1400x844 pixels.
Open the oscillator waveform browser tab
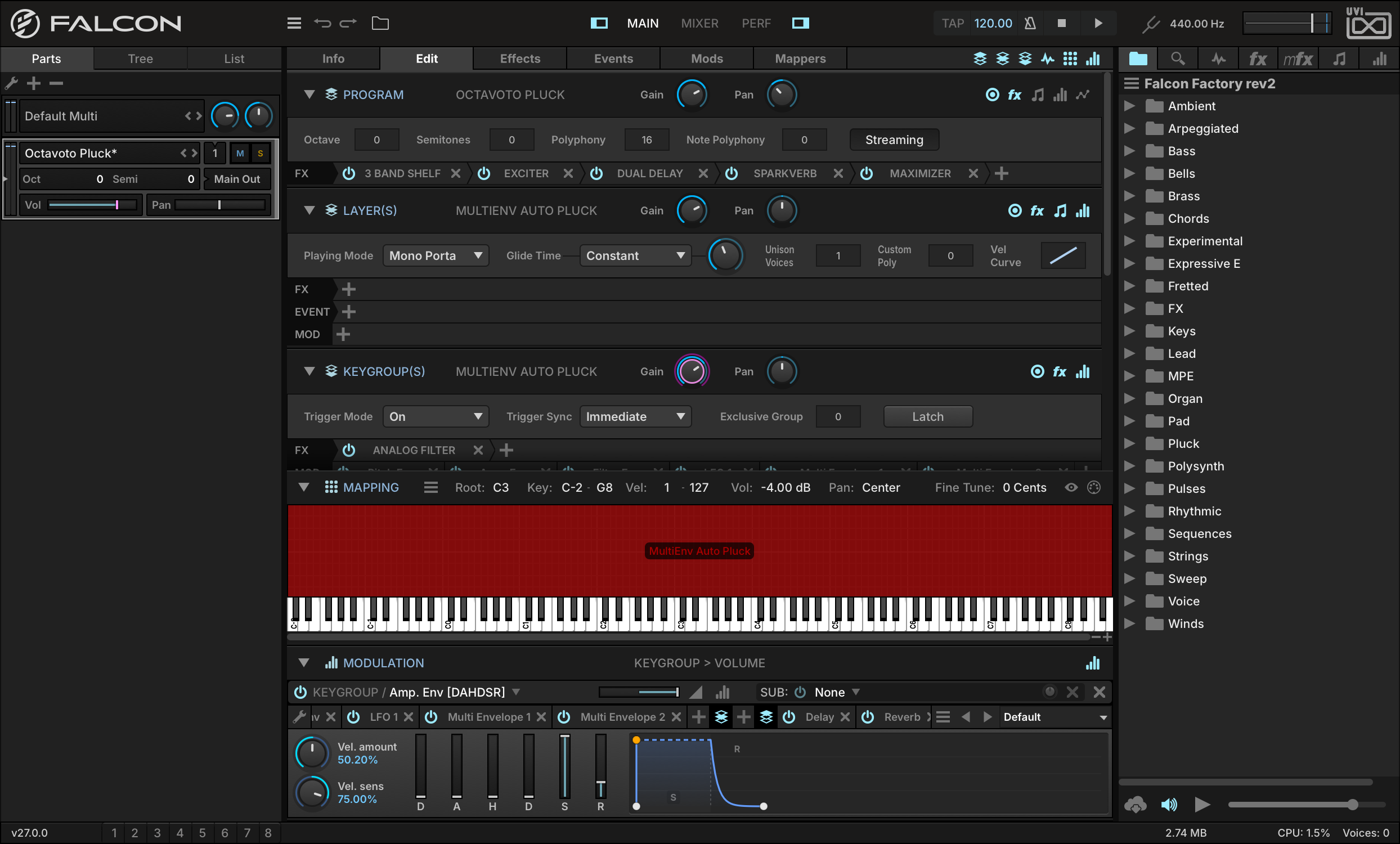pos(1218,59)
